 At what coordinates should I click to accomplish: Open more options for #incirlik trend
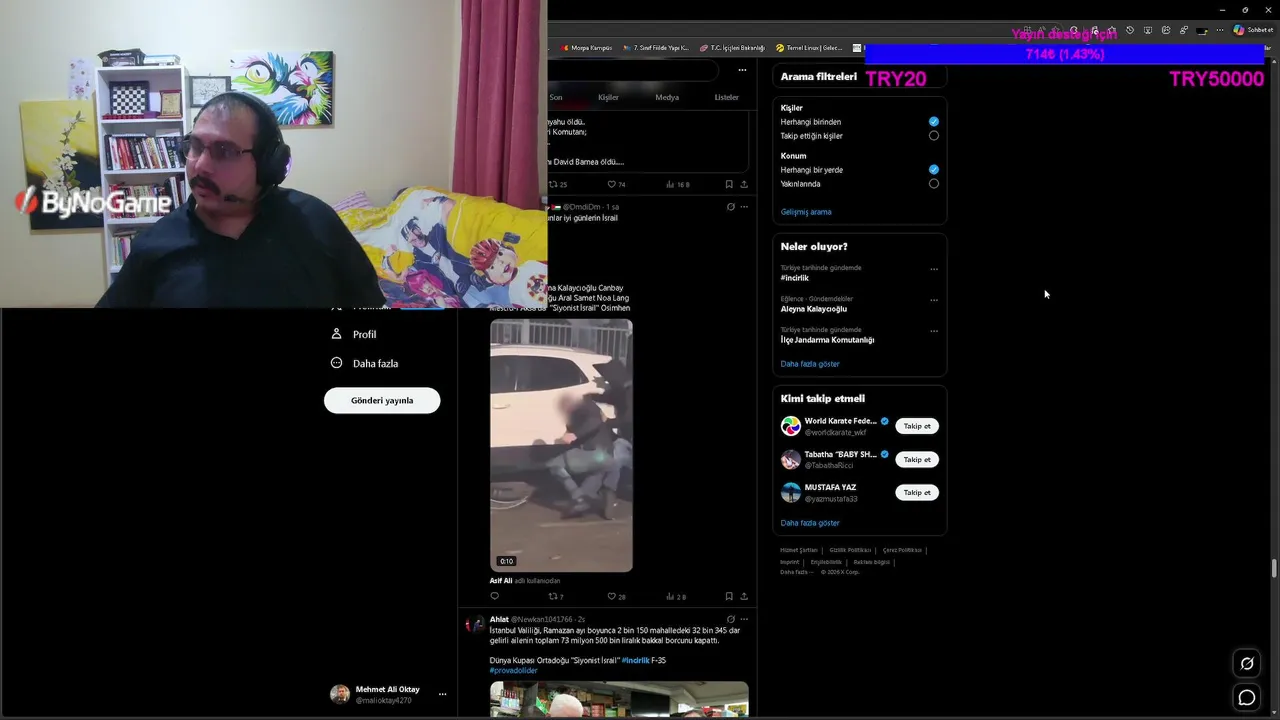934,269
